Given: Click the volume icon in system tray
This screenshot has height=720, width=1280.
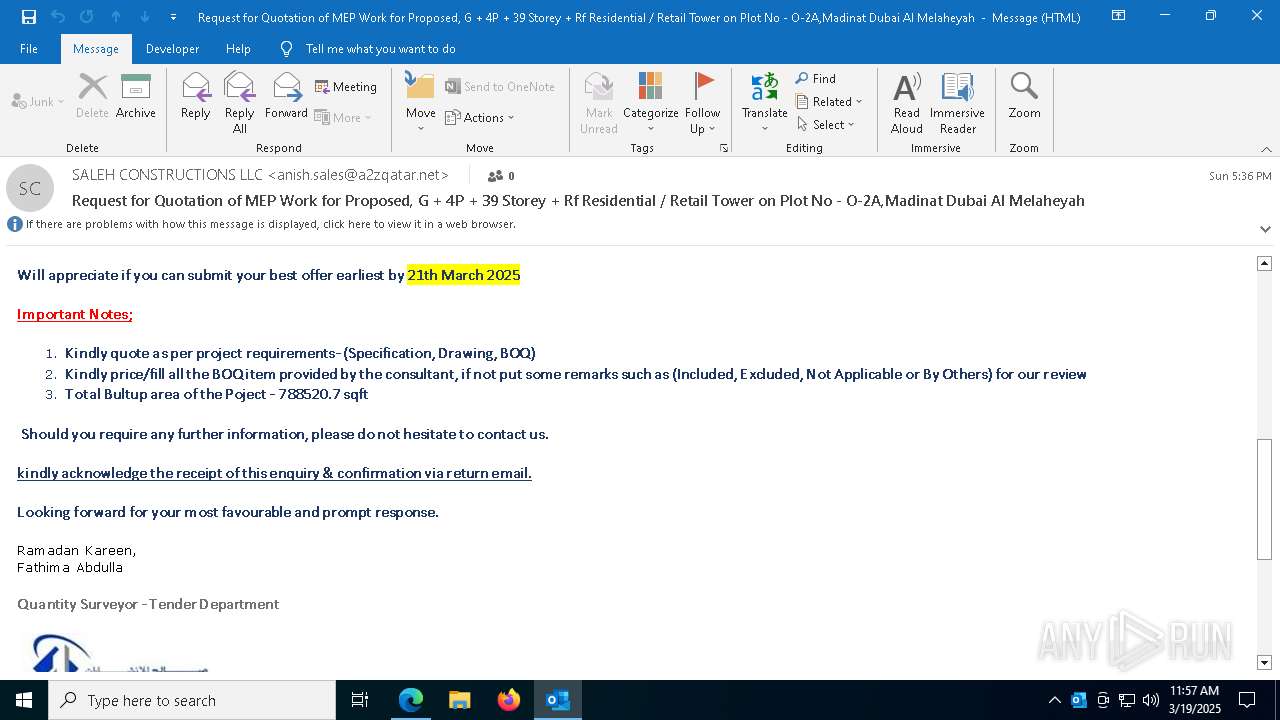Looking at the screenshot, I should tap(1151, 700).
